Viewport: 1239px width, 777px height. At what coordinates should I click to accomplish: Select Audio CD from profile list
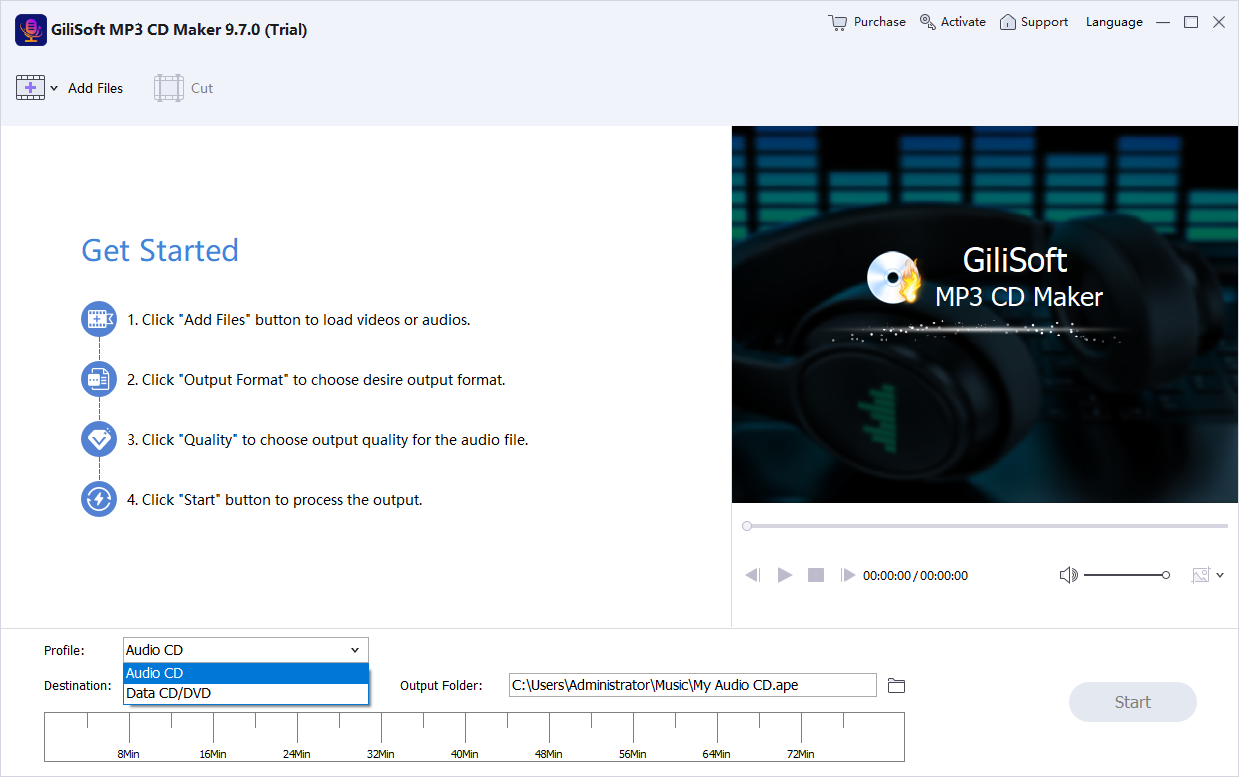(246, 673)
